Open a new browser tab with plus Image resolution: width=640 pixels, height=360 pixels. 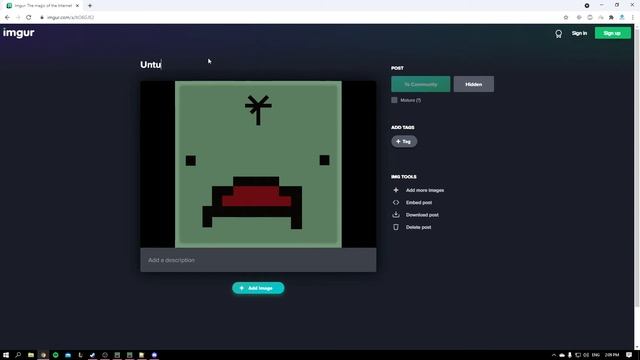pyautogui.click(x=90, y=6)
